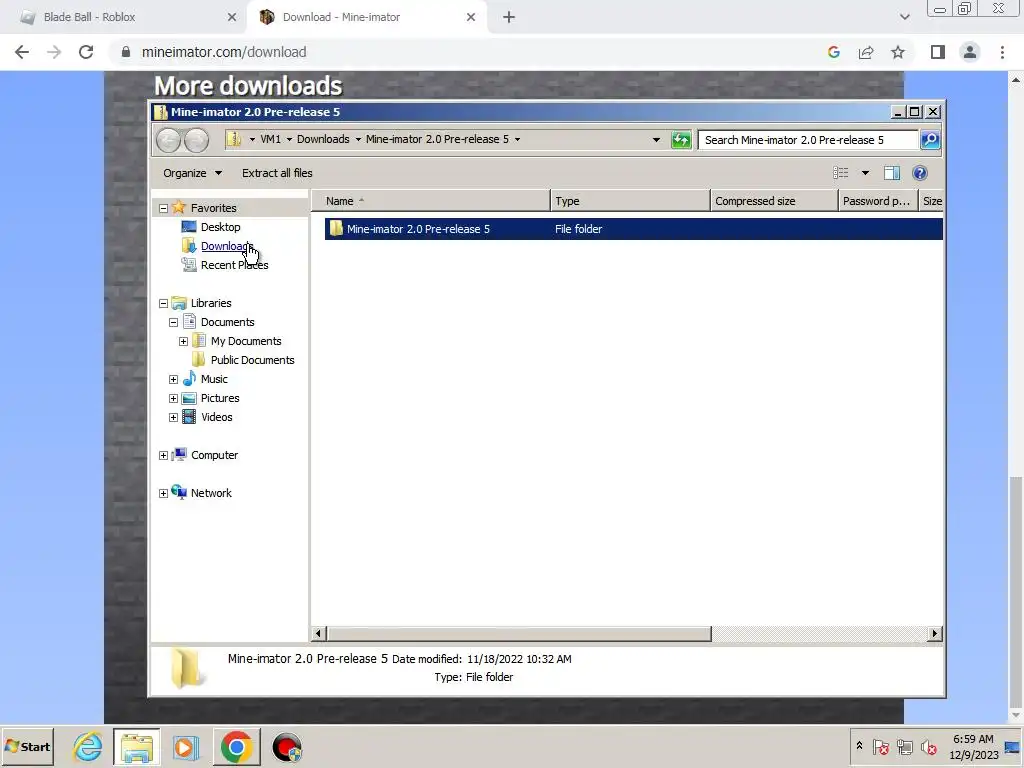Viewport: 1024px width, 768px height.
Task: Click the Start button
Action: pyautogui.click(x=27, y=747)
